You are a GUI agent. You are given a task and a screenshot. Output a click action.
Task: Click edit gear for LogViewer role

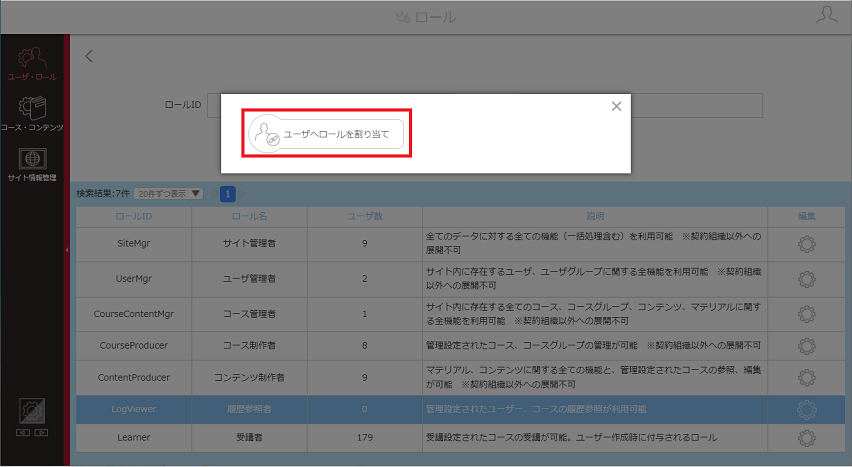click(x=806, y=409)
